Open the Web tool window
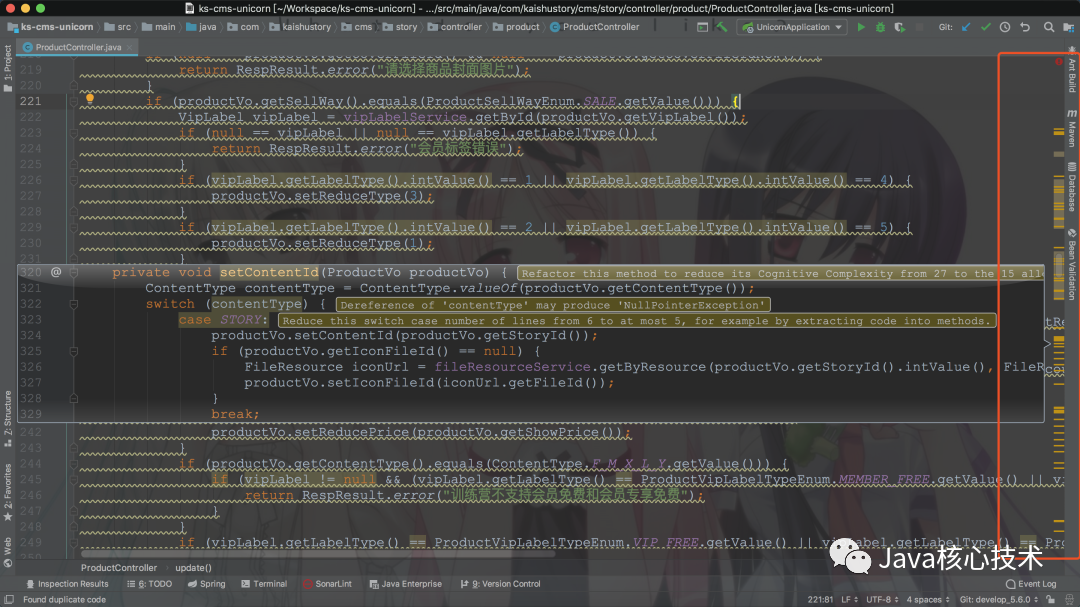Viewport: 1080px width, 607px height. click(8, 552)
